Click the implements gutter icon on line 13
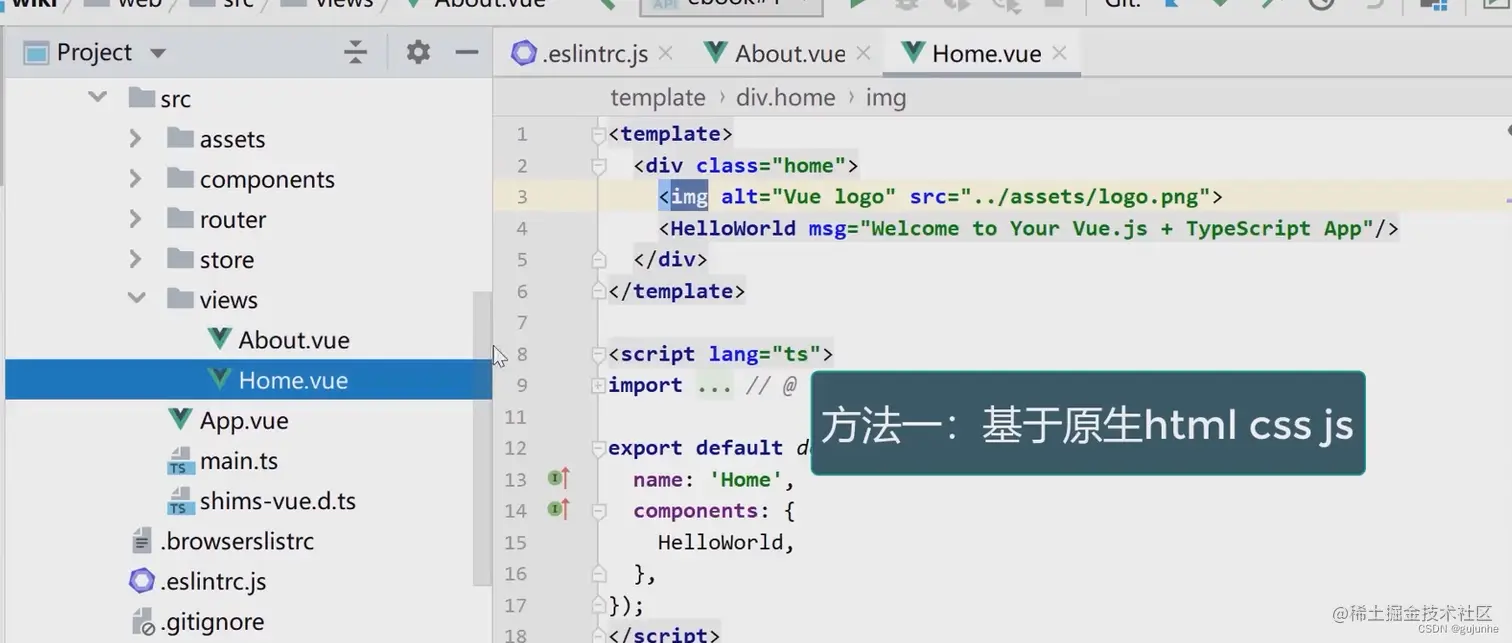The width and height of the screenshot is (1512, 643). coord(559,479)
